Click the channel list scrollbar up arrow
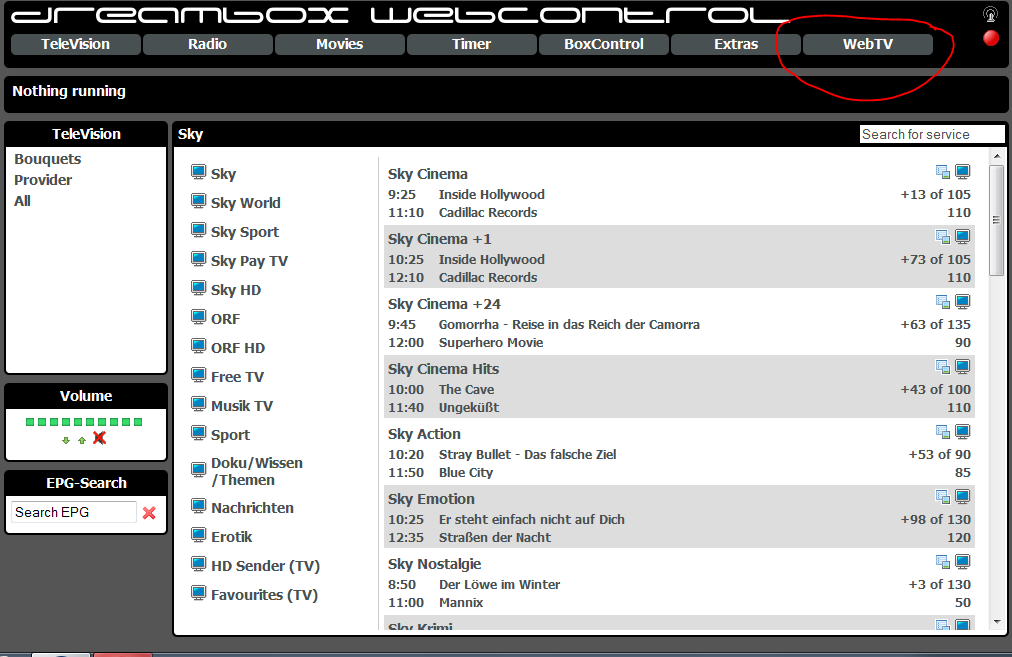1012x657 pixels. pos(997,156)
